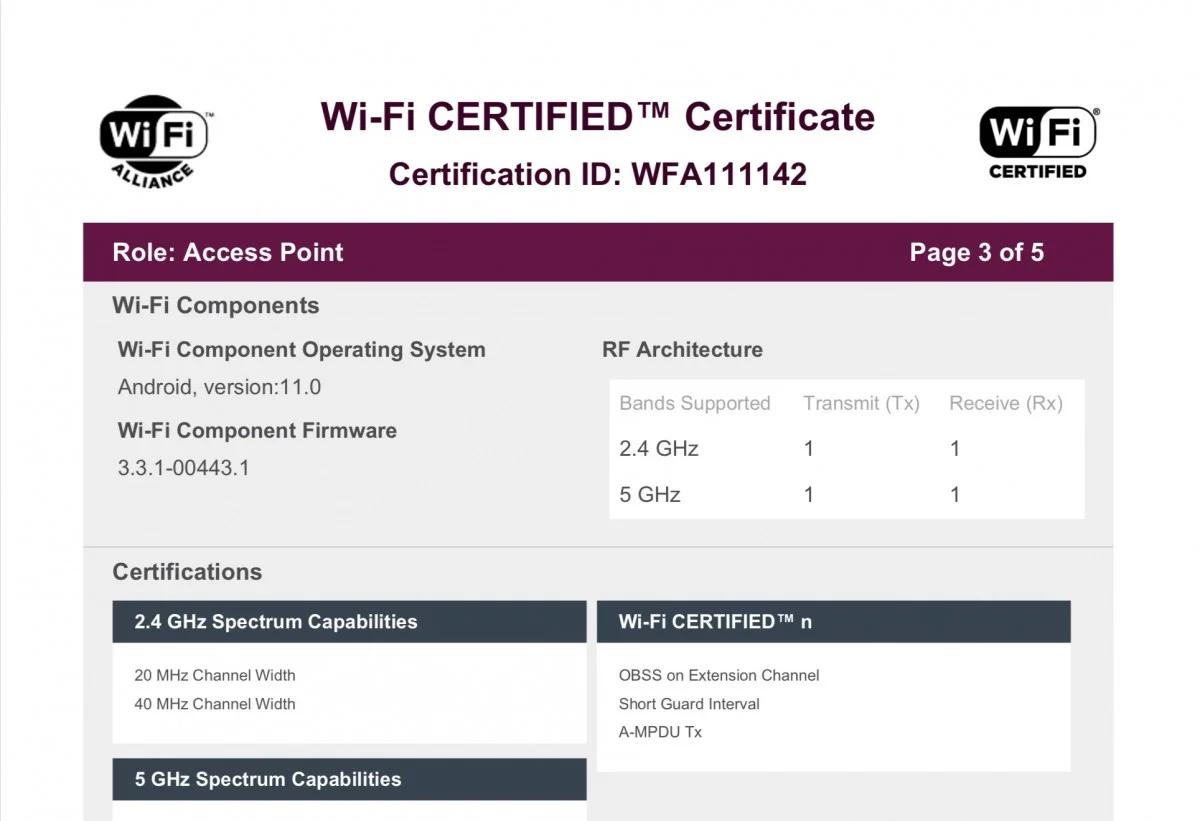Screen dimensions: 1200x821
Task: Click 2.4 GHz Spectrum Capabilities header
Action: pyautogui.click(x=349, y=622)
